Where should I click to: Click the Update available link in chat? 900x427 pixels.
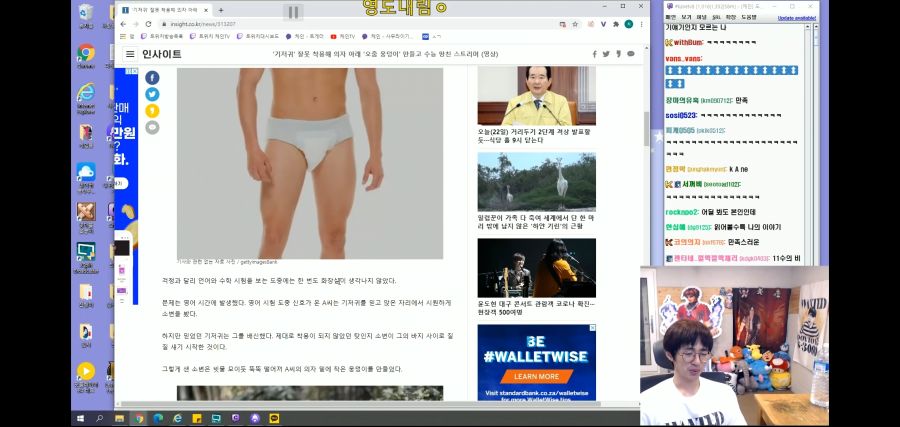pos(797,18)
